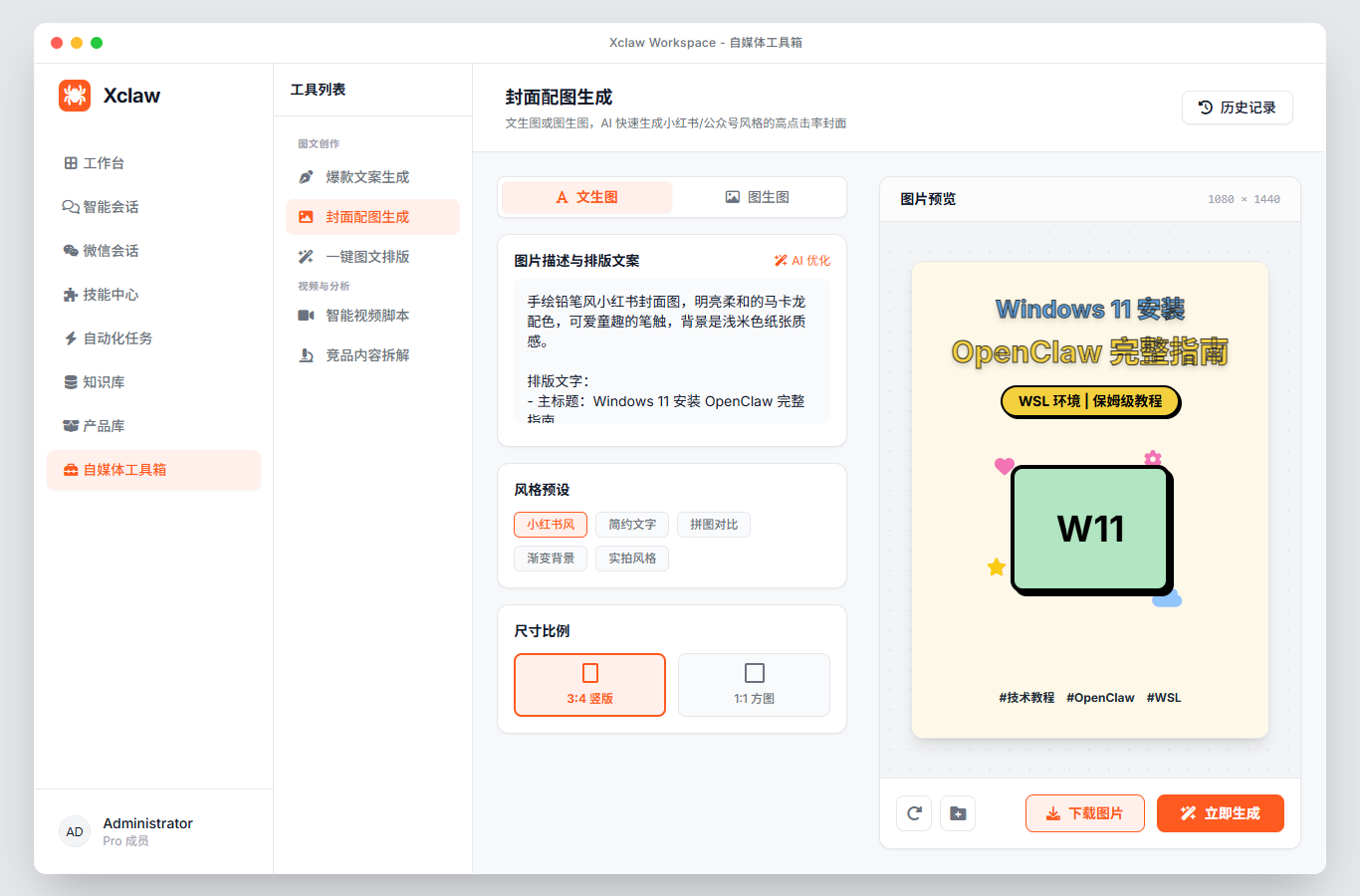1360x896 pixels.
Task: Click the generated cover preview thumbnail
Action: [x=1090, y=501]
